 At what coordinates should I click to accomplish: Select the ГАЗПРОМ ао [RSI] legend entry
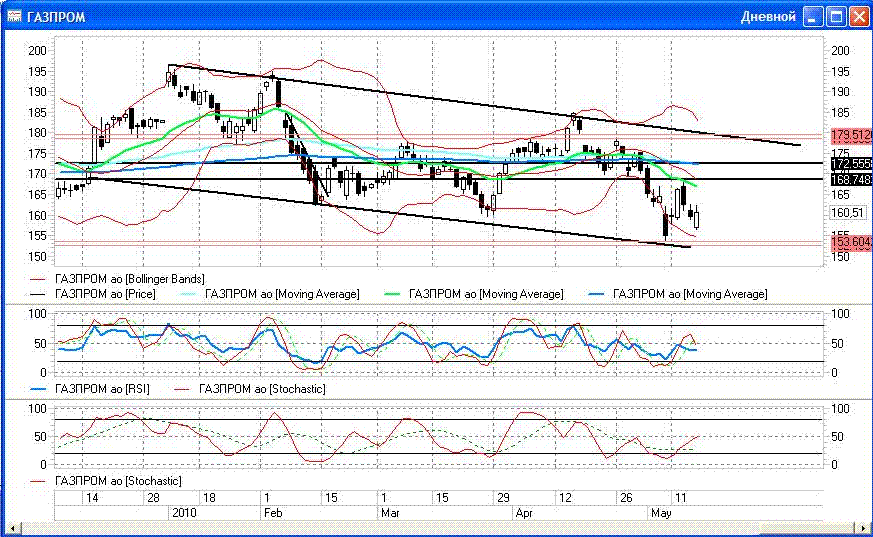click(x=90, y=389)
